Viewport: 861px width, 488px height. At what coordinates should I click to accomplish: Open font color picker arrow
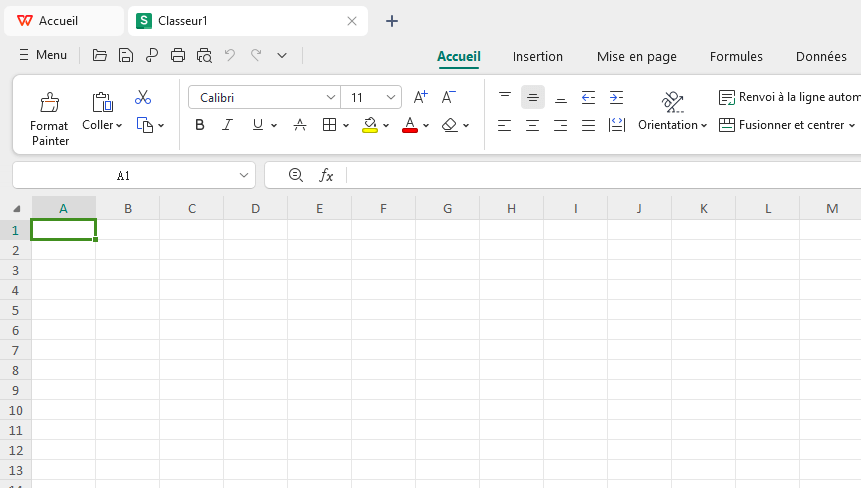[426, 126]
